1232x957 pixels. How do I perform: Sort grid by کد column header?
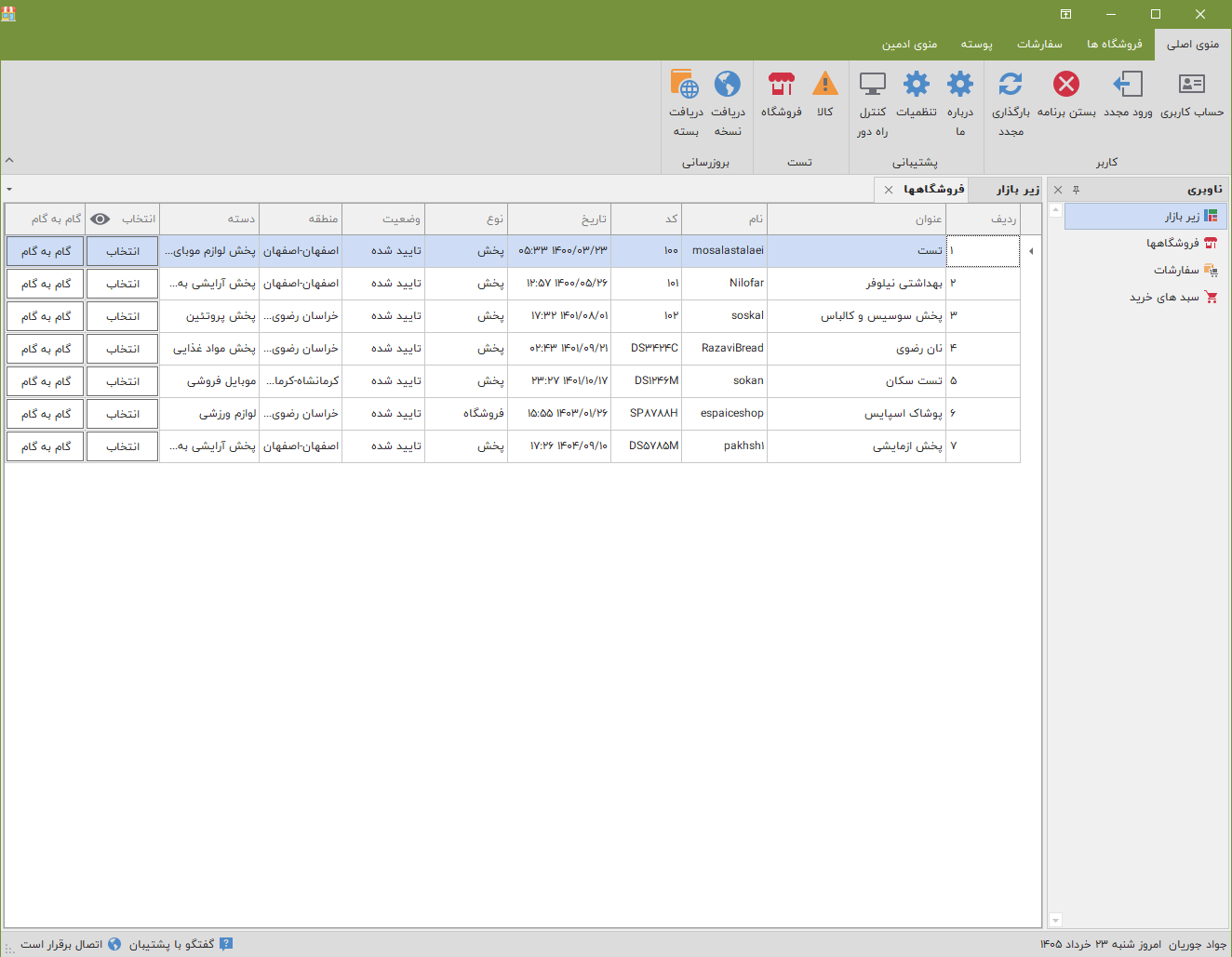point(647,219)
